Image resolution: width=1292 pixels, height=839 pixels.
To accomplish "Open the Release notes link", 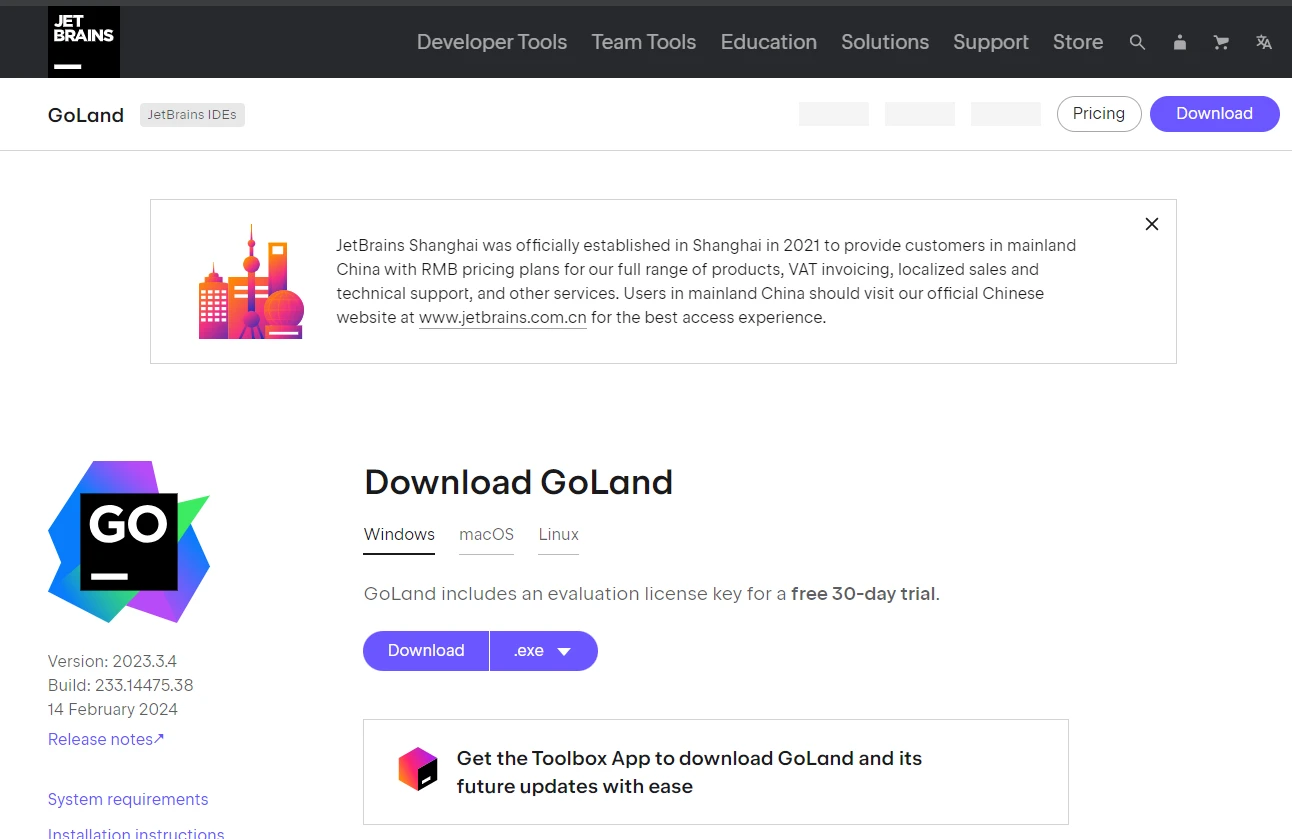I will pos(106,739).
